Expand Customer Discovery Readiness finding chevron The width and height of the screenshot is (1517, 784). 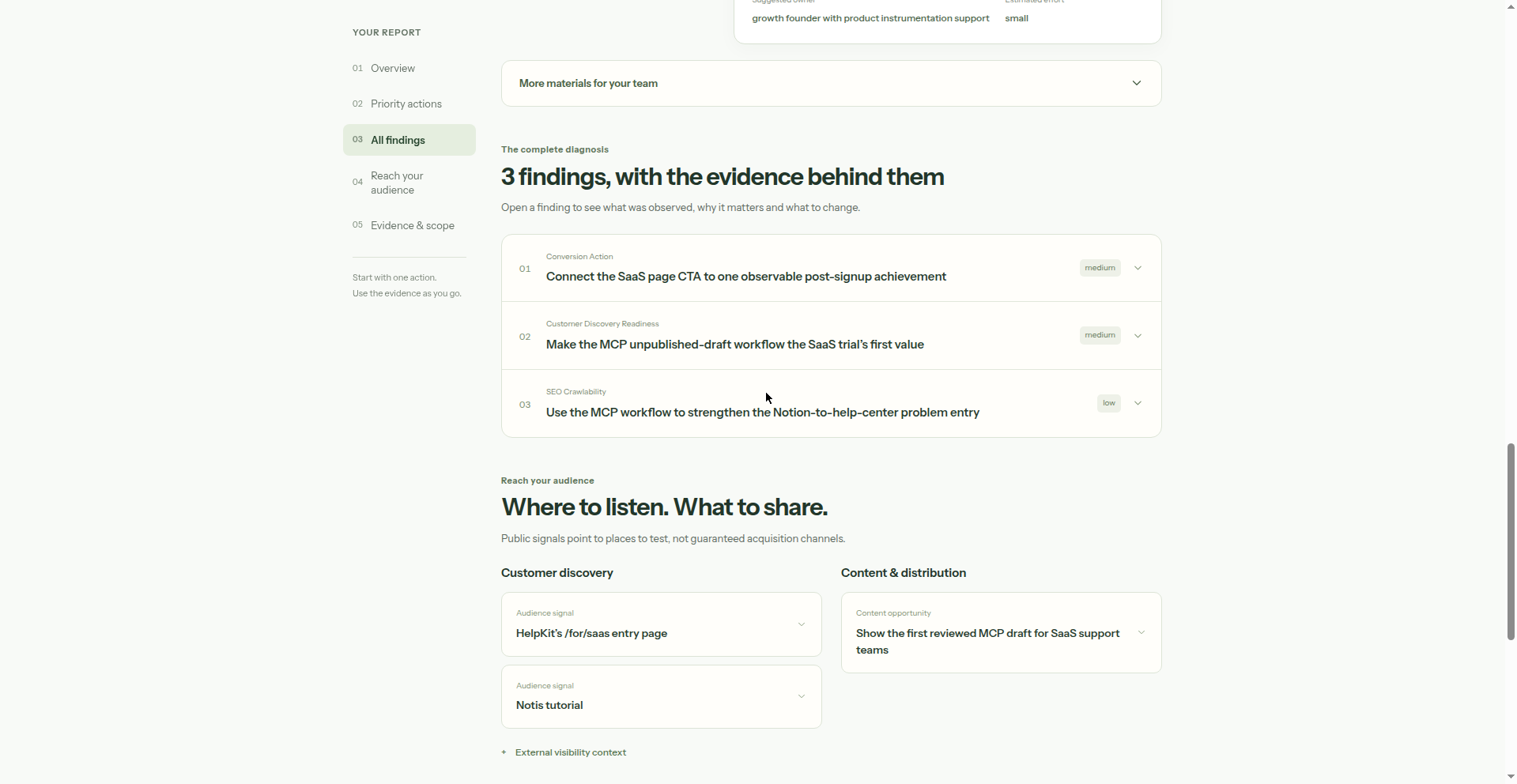point(1138,336)
